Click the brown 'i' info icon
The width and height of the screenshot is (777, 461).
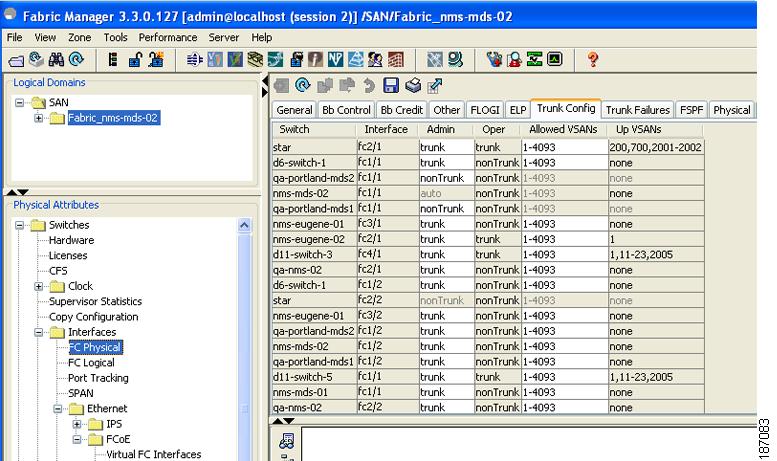[x=316, y=59]
